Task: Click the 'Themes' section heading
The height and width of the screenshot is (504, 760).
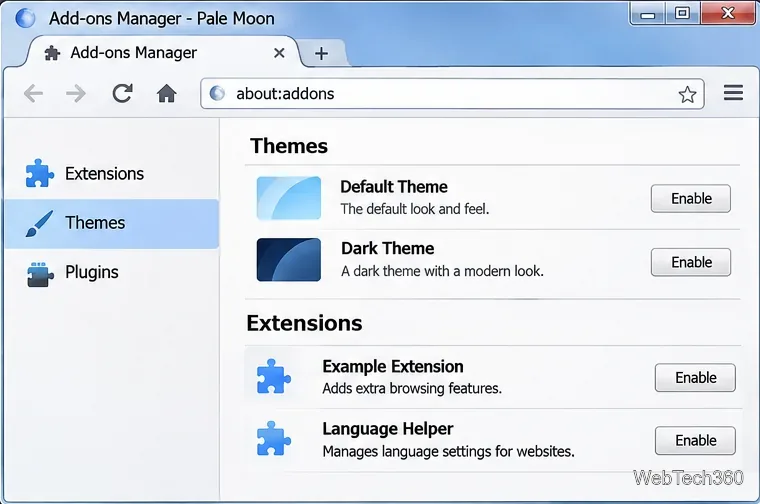Action: 289,146
